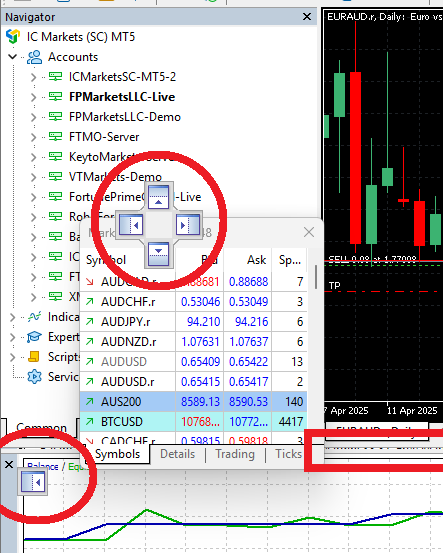Select the AUDCHF.r symbol row
The width and height of the screenshot is (443, 553).
193,302
